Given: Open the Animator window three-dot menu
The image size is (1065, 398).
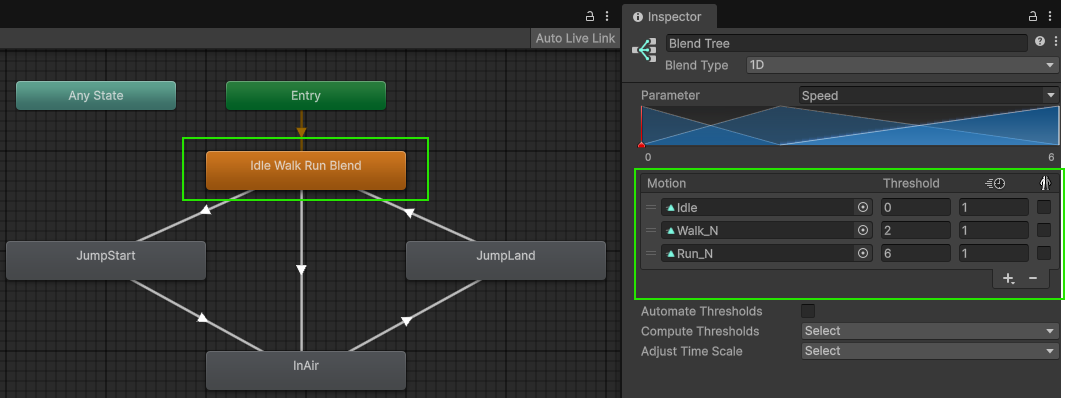Looking at the screenshot, I should (x=607, y=16).
